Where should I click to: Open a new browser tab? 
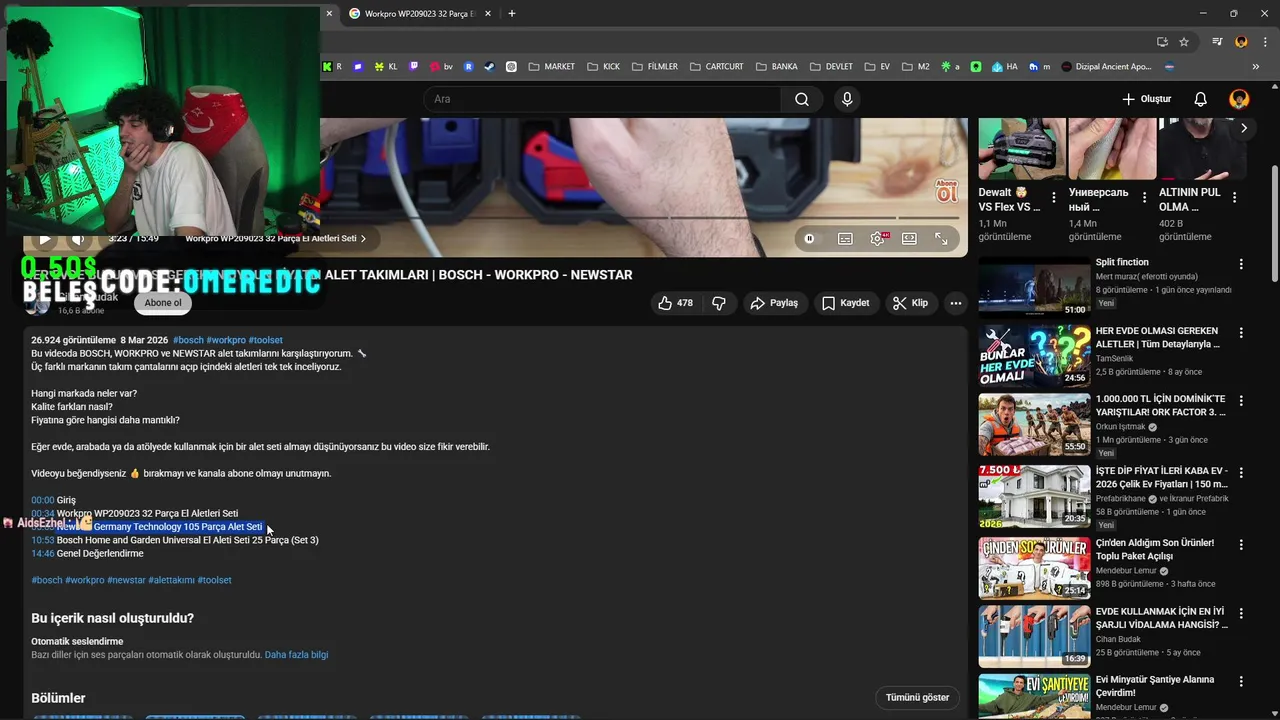[x=512, y=14]
